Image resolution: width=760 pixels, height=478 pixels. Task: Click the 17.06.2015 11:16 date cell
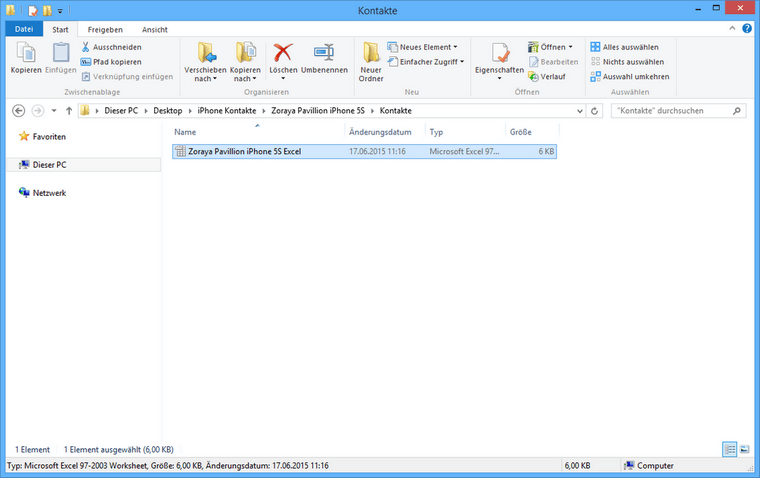377,151
